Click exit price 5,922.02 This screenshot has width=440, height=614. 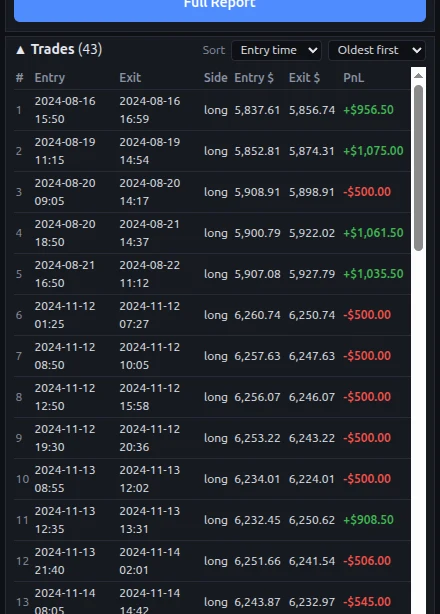[x=312, y=233]
